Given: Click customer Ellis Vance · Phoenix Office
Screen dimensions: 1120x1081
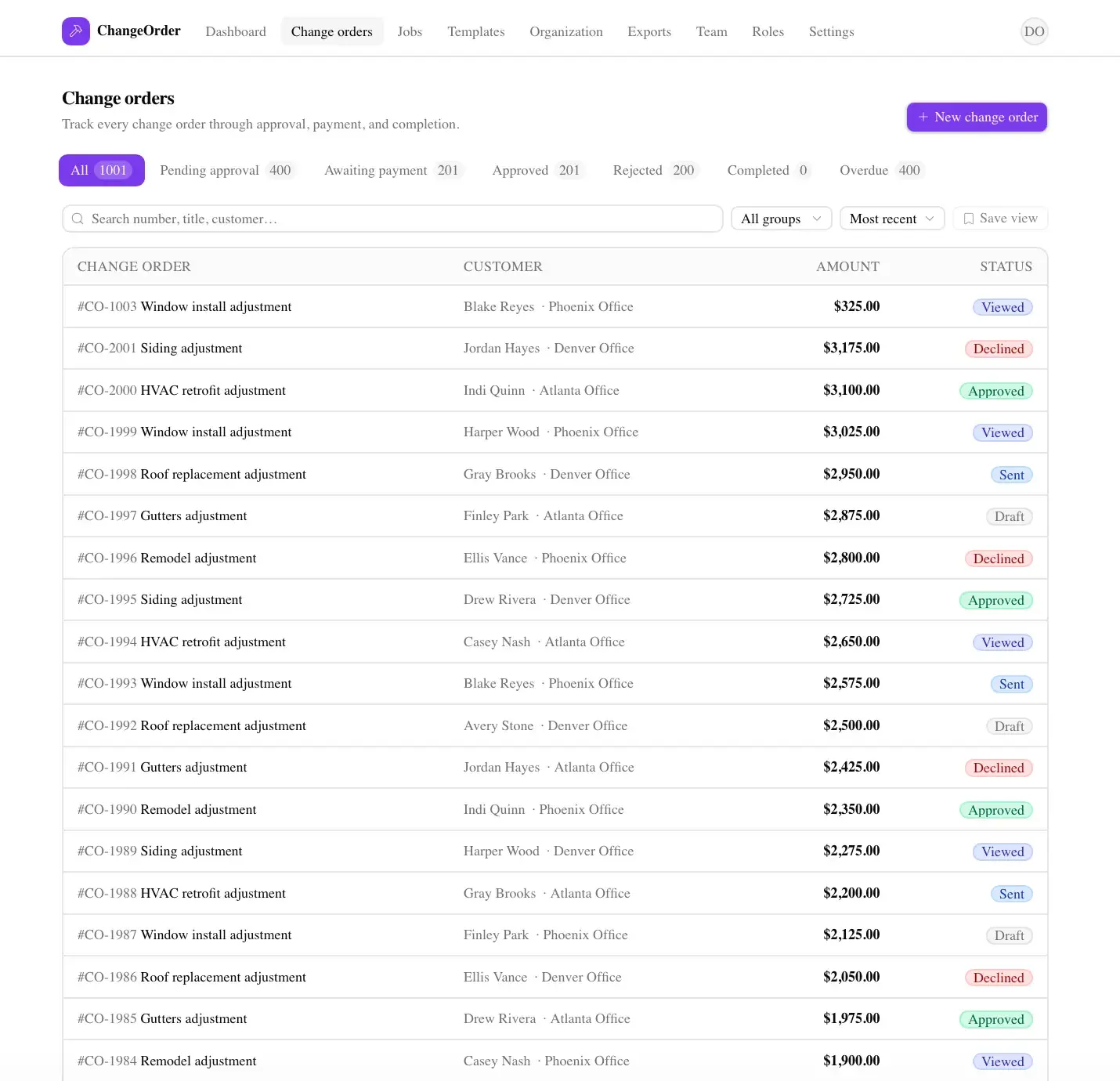Looking at the screenshot, I should coord(545,558).
